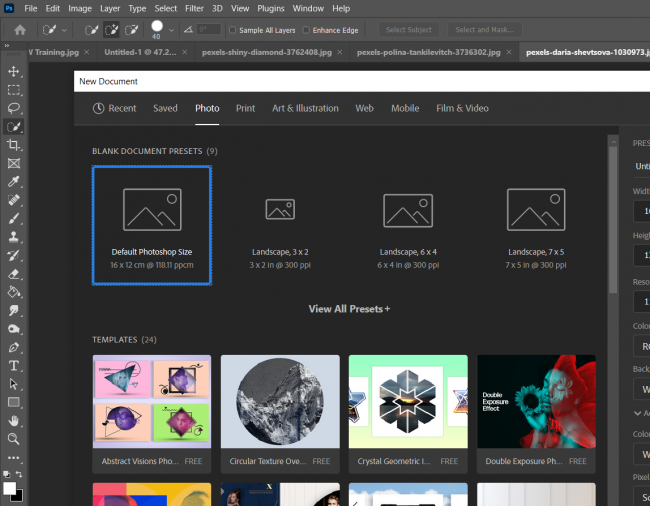This screenshot has height=506, width=650.
Task: Click the background color swatch
Action: pyautogui.click(x=19, y=496)
